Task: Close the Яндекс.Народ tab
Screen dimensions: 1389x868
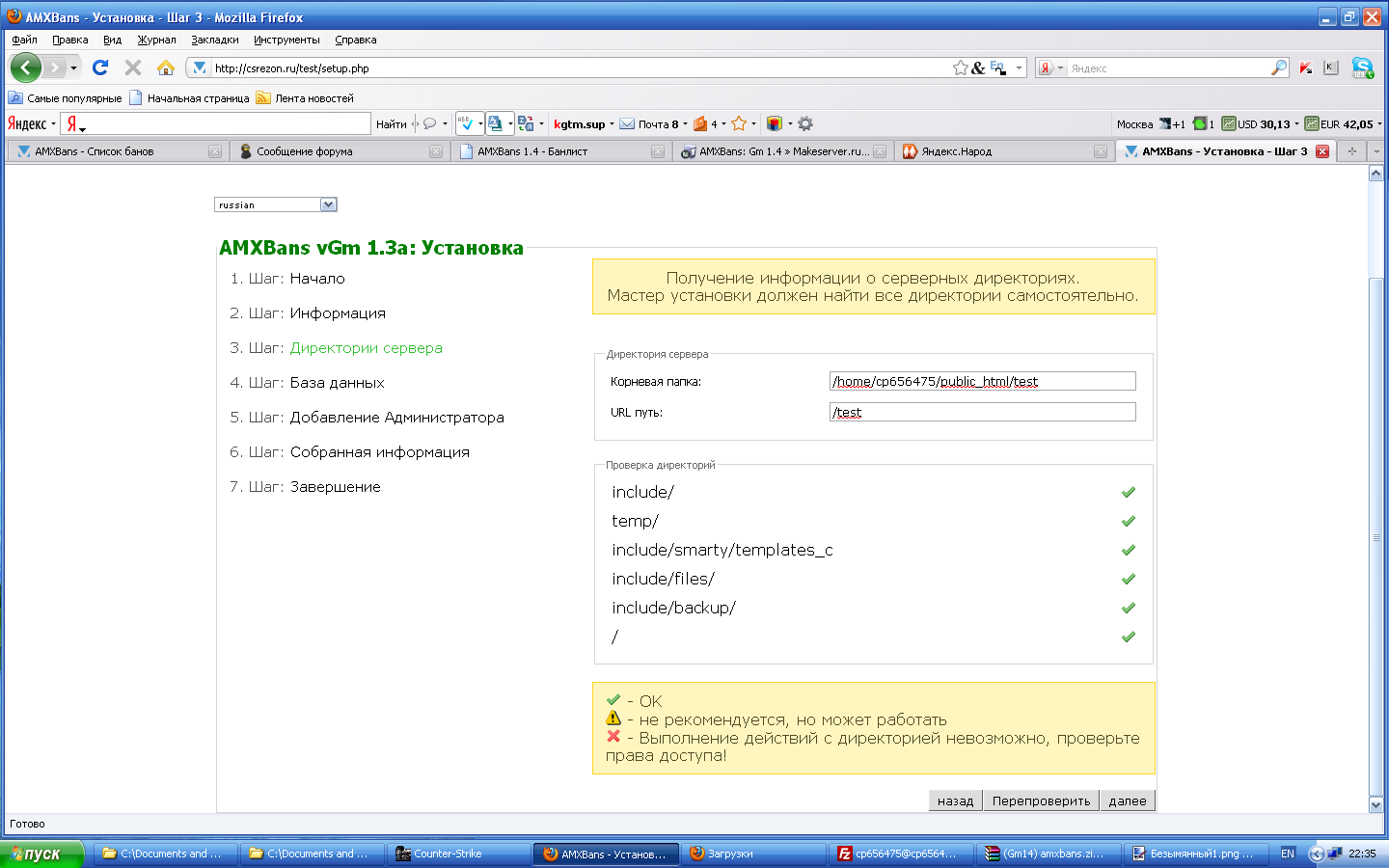Action: point(1101,151)
